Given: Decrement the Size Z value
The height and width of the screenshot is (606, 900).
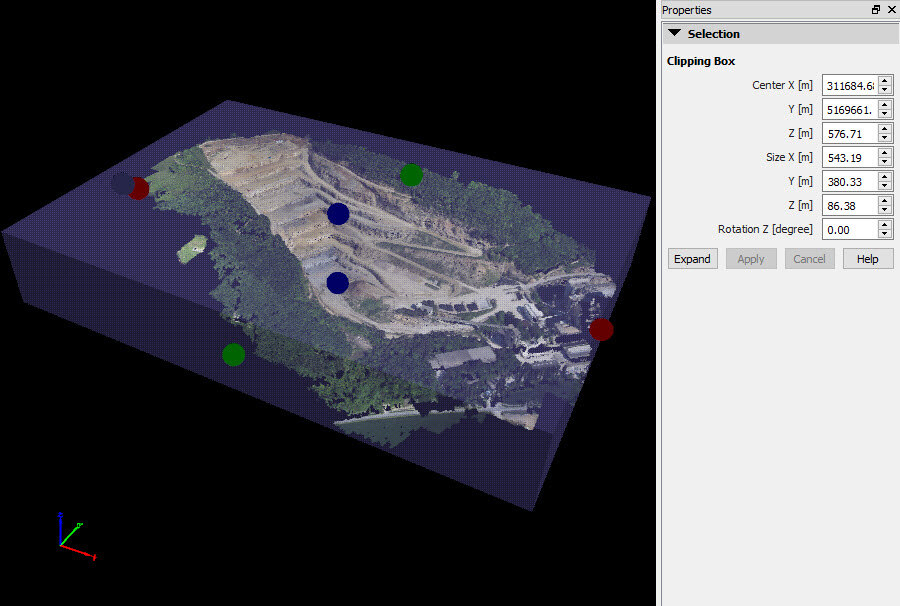Looking at the screenshot, I should [x=885, y=209].
